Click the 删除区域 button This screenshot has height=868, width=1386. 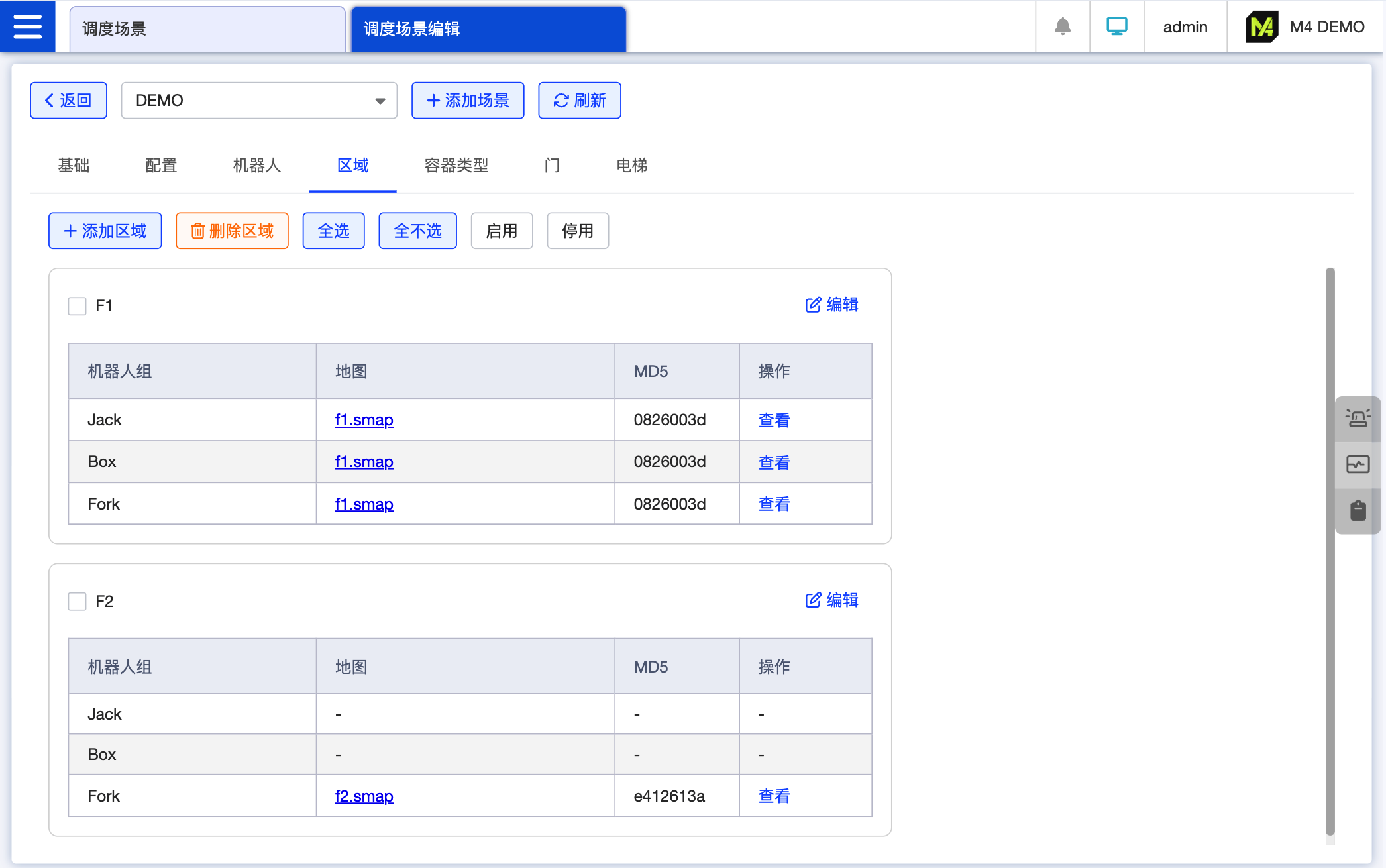(232, 231)
